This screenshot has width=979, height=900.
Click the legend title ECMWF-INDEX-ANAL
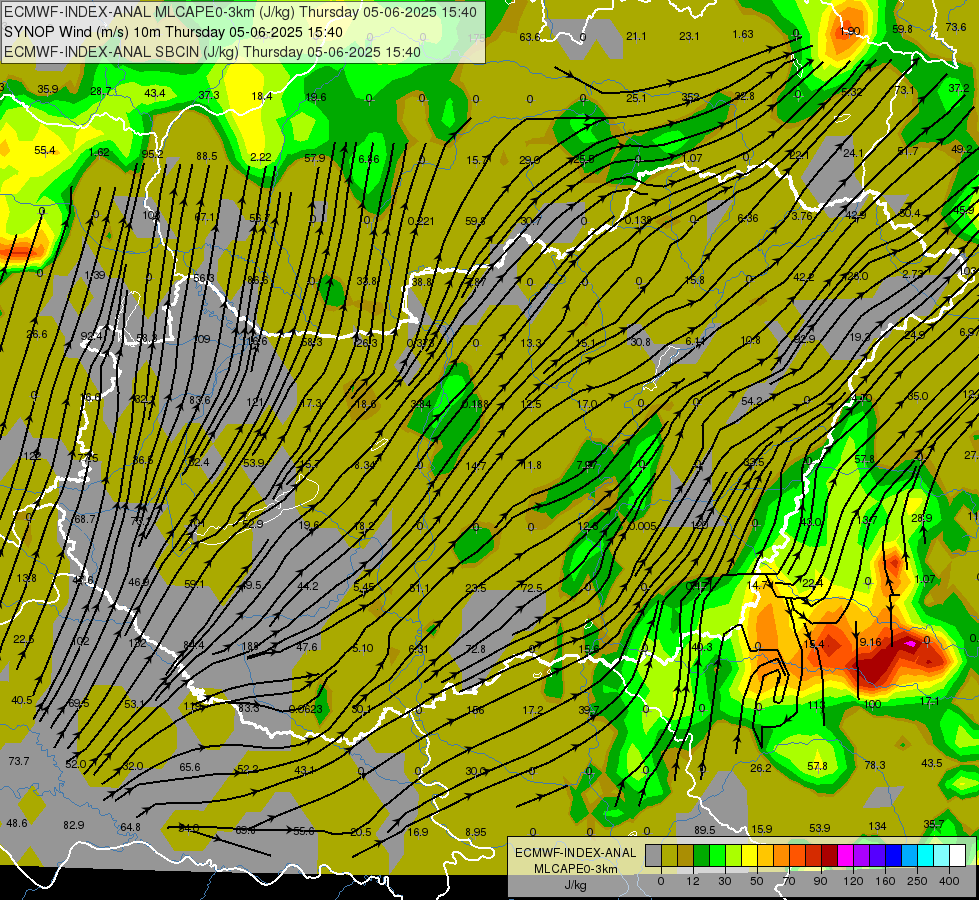coord(575,853)
